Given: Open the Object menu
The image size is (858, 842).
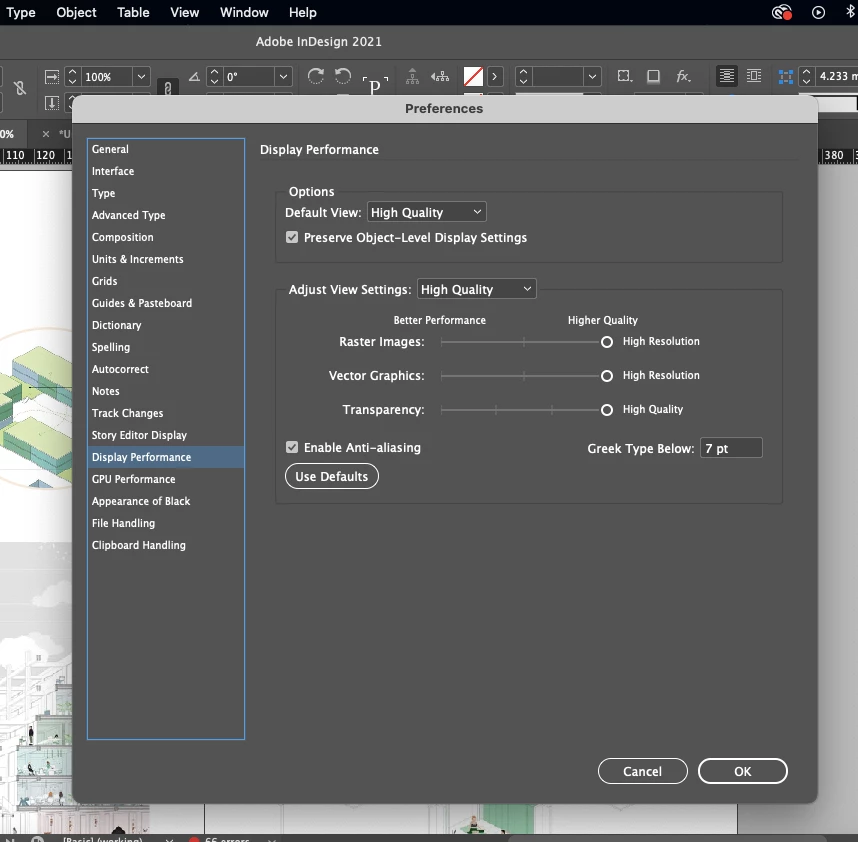Looking at the screenshot, I should [76, 12].
